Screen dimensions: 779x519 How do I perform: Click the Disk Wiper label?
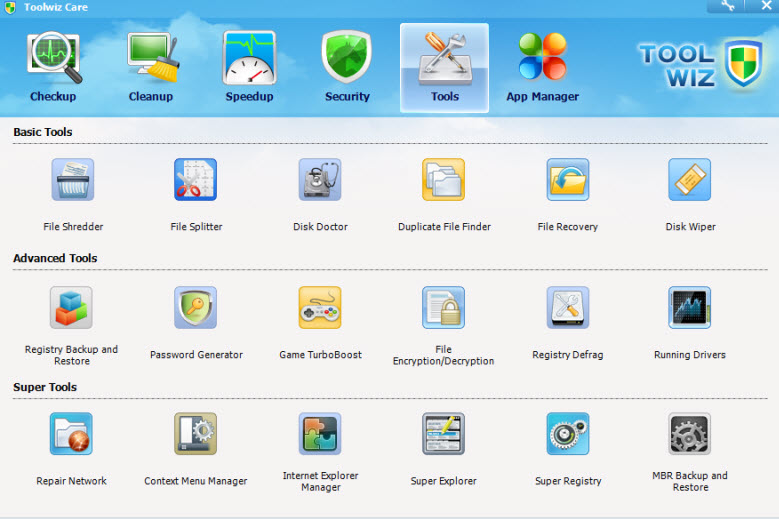691,227
